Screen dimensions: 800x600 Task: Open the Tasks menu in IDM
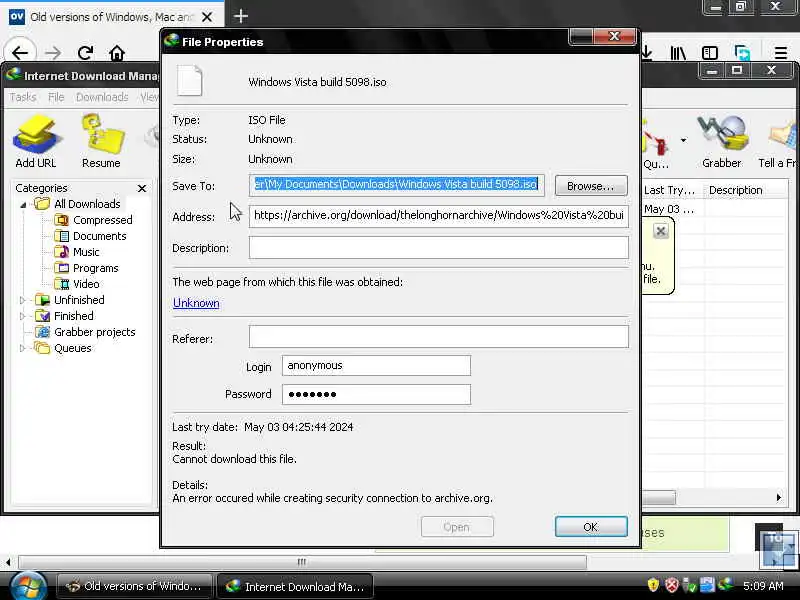(23, 96)
